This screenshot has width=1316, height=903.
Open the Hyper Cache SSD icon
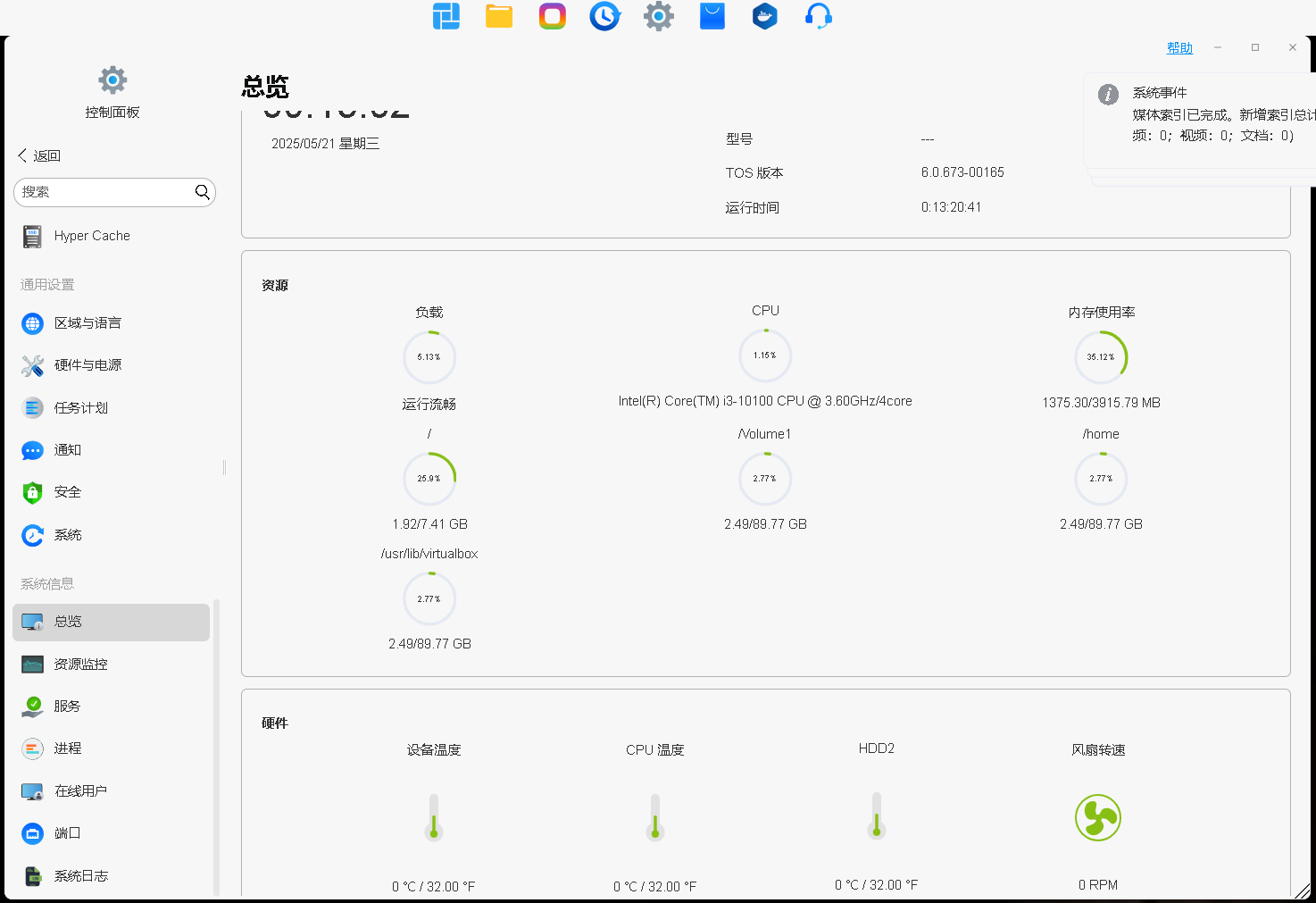pos(32,236)
